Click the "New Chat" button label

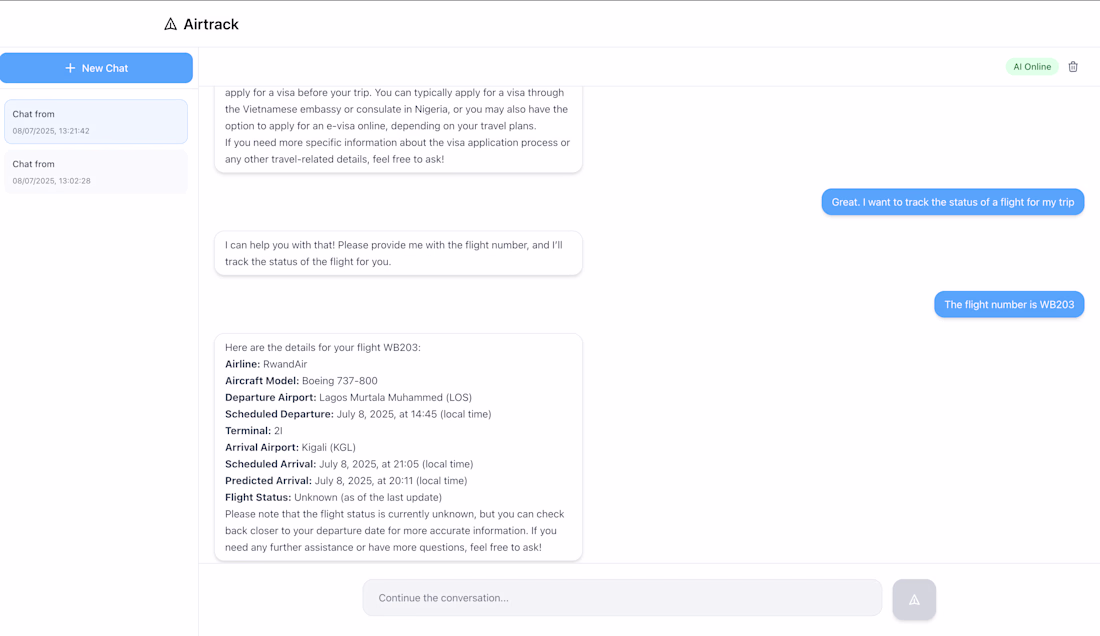[105, 68]
